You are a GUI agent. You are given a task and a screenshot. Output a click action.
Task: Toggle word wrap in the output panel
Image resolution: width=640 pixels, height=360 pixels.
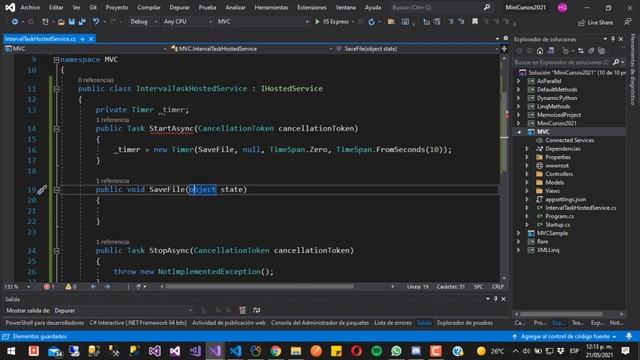(256, 311)
